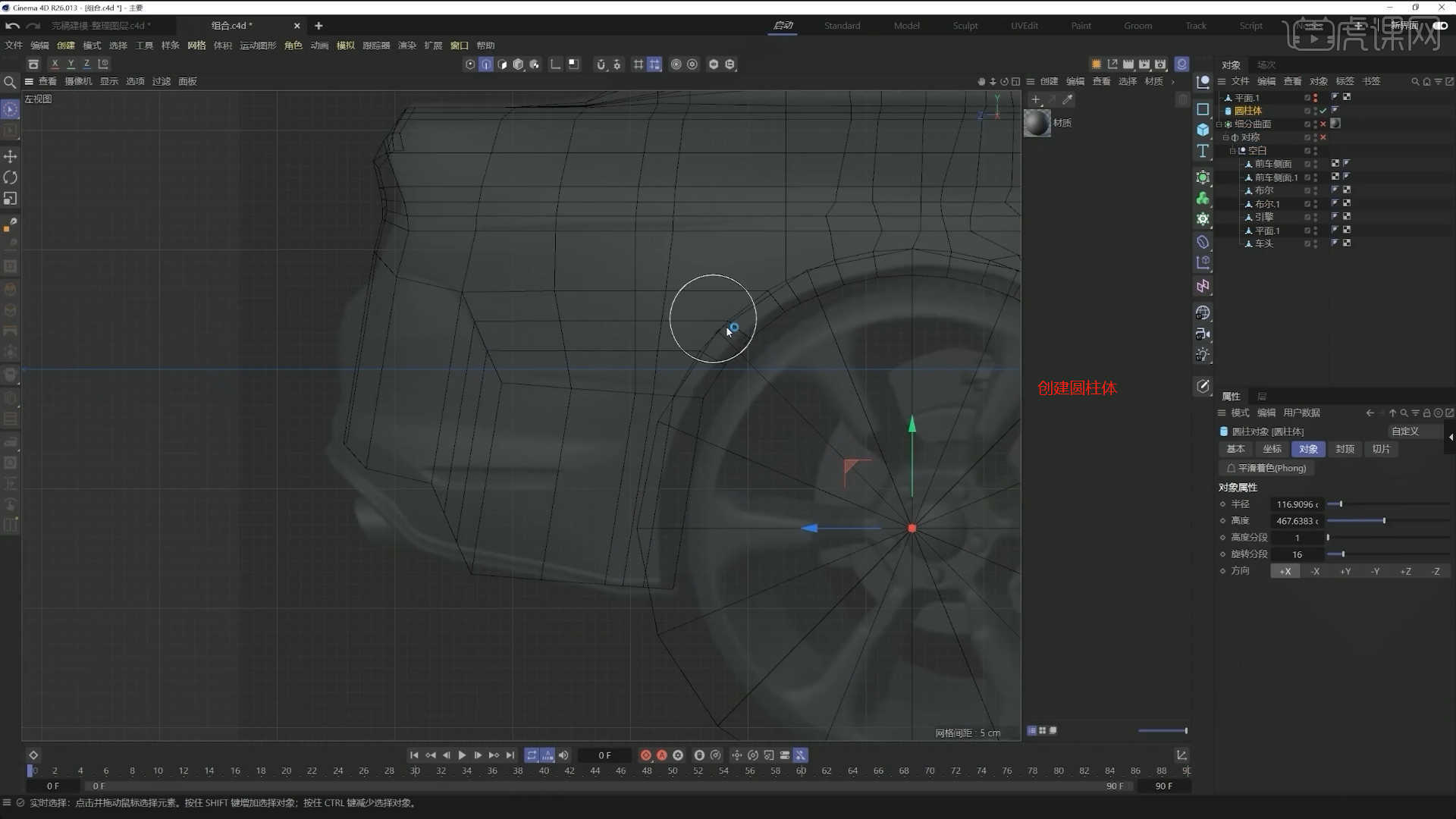Collapse the 空白 null tree node

(1232, 151)
